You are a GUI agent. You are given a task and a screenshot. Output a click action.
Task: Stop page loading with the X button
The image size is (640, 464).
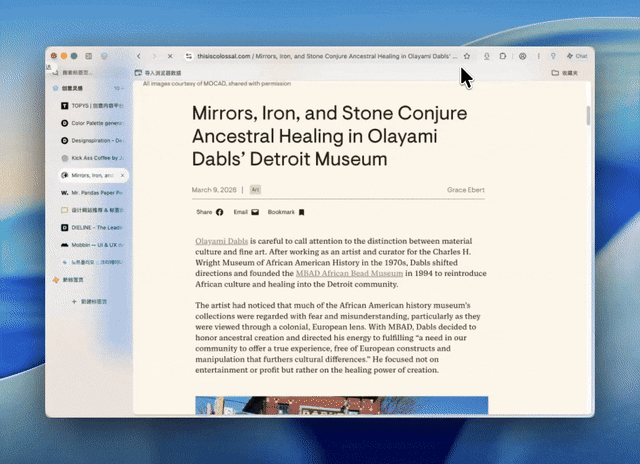pyautogui.click(x=170, y=56)
